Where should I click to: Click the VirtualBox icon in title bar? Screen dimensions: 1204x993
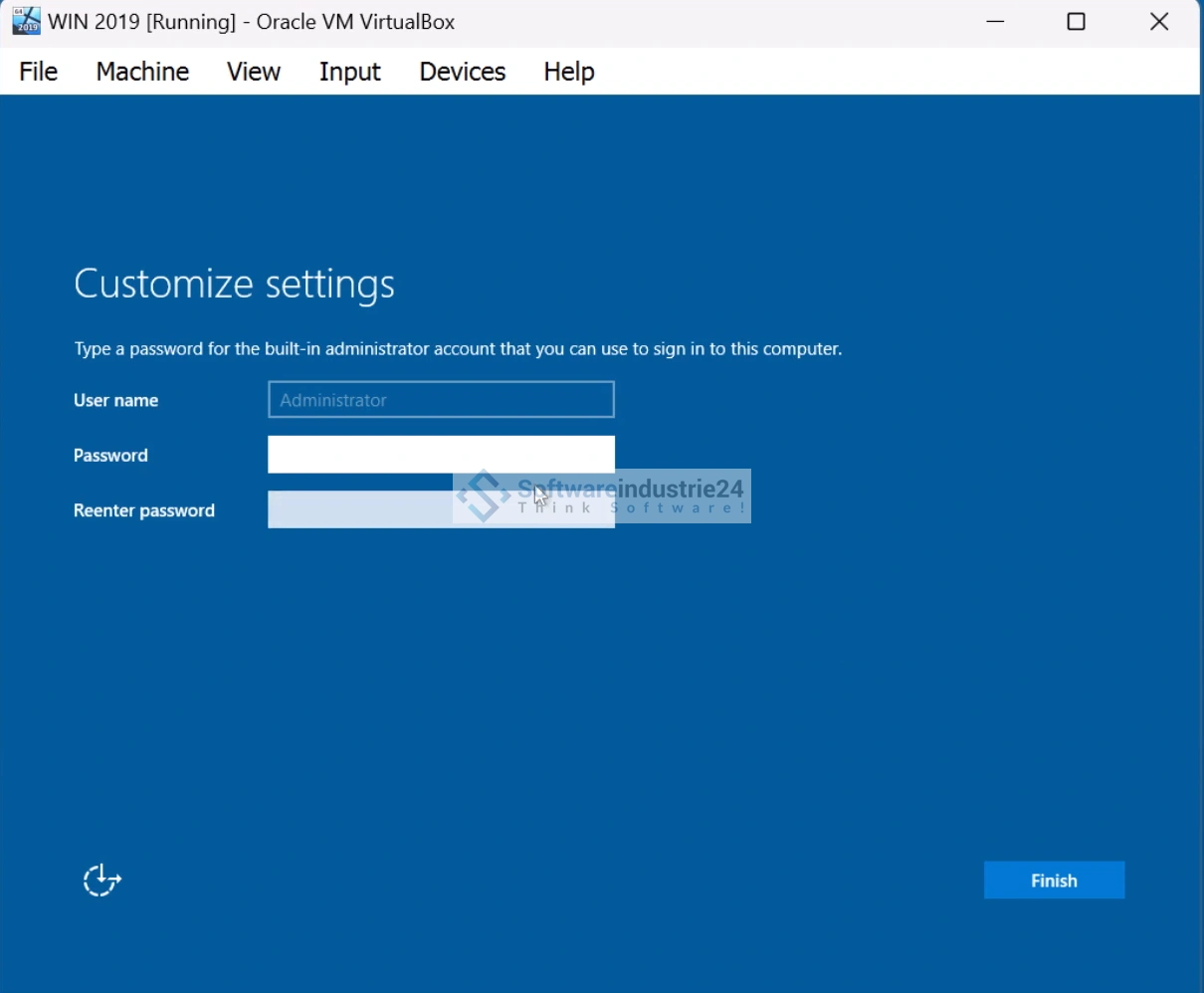pyautogui.click(x=26, y=21)
